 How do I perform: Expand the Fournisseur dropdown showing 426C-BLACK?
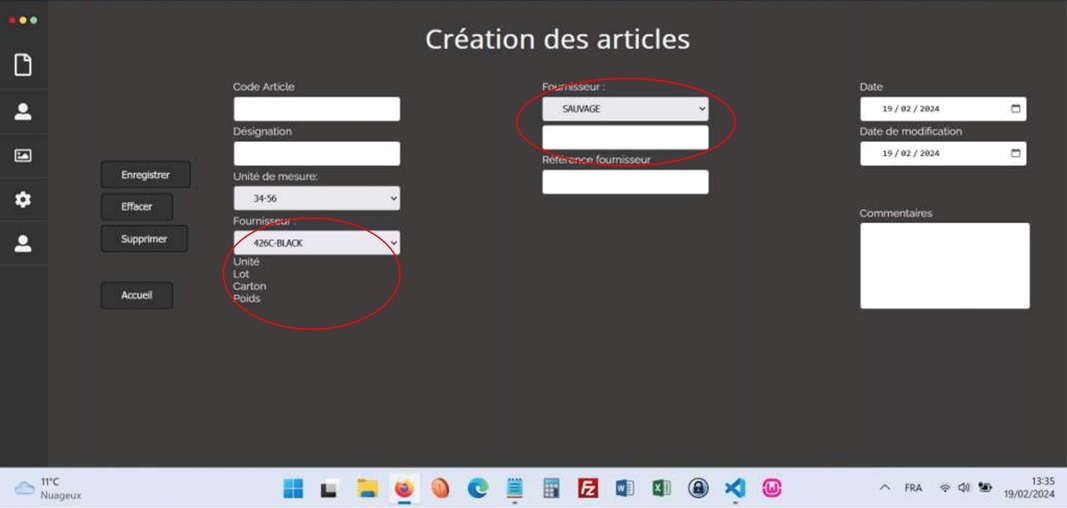317,243
